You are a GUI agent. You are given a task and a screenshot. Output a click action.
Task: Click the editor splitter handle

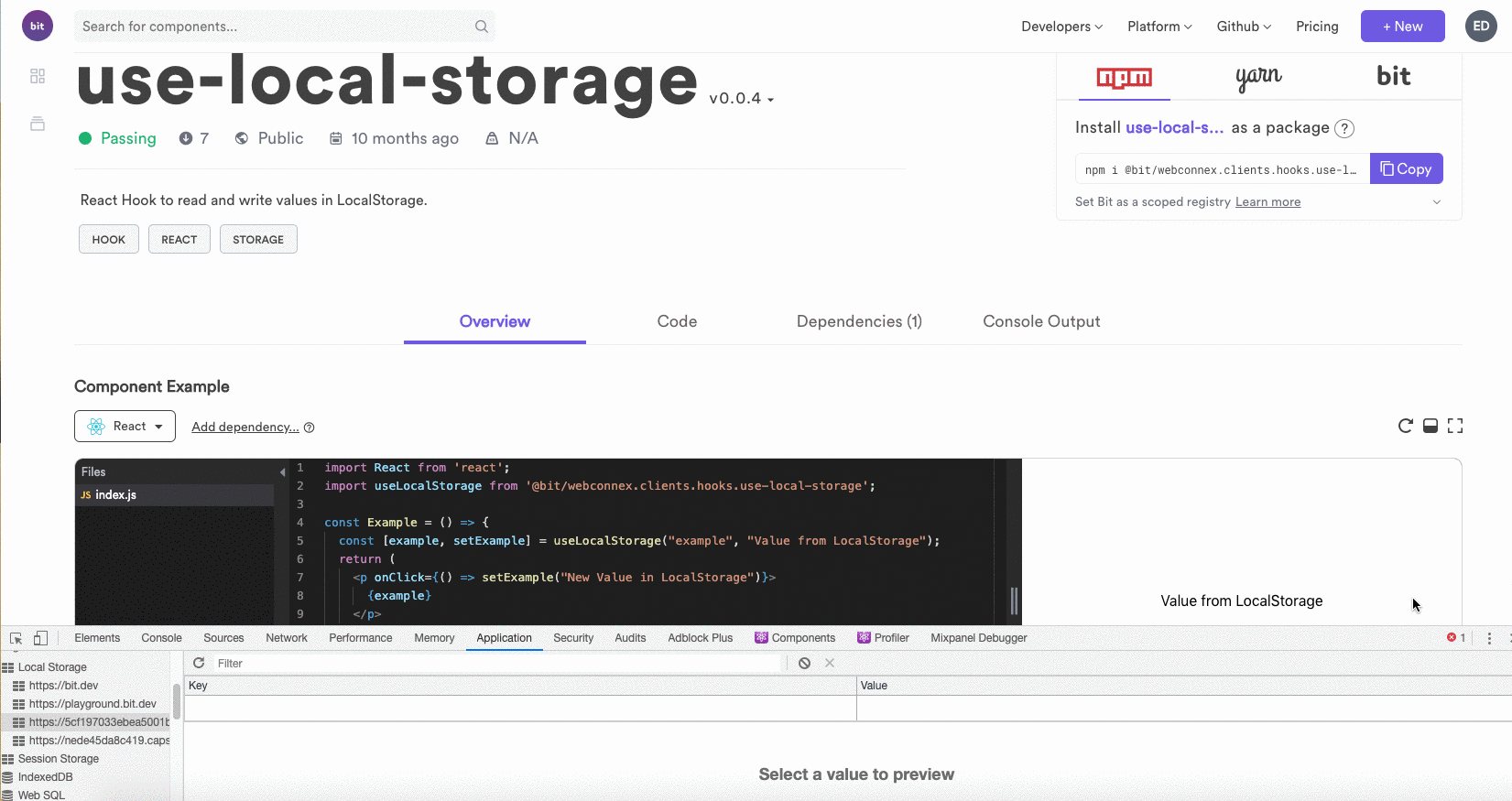[x=1014, y=601]
